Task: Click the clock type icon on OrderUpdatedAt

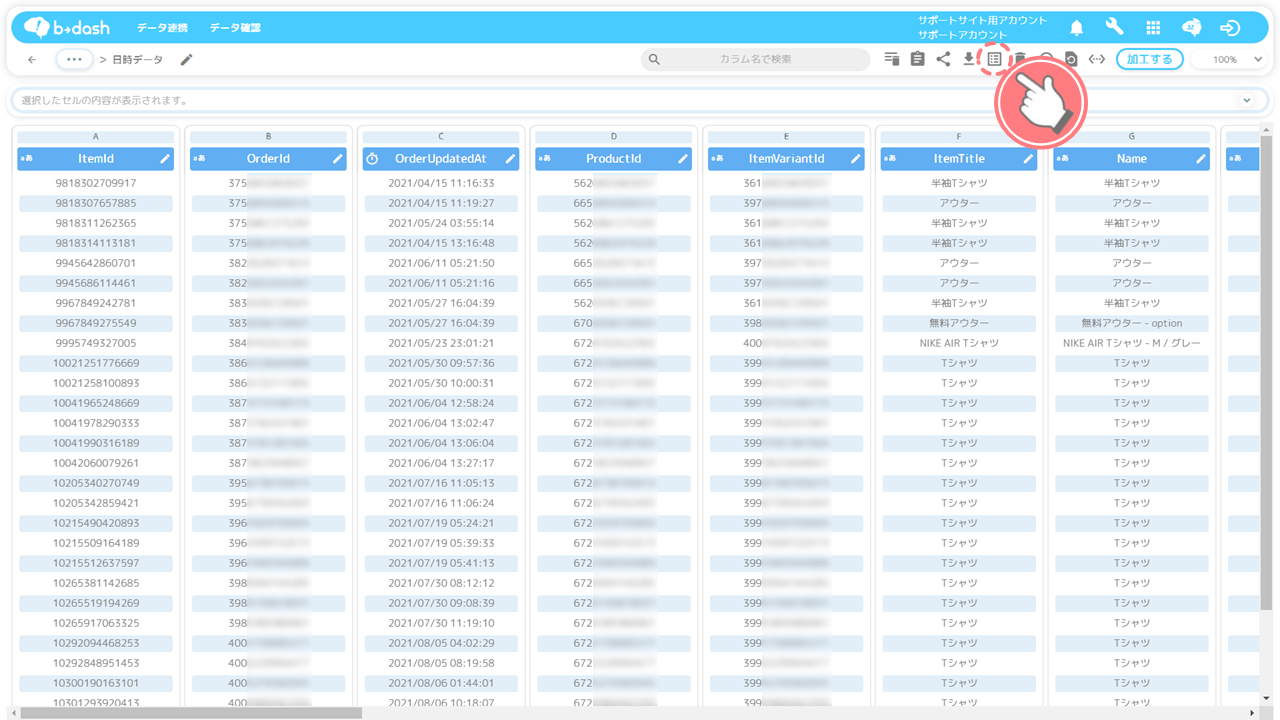Action: (x=372, y=159)
